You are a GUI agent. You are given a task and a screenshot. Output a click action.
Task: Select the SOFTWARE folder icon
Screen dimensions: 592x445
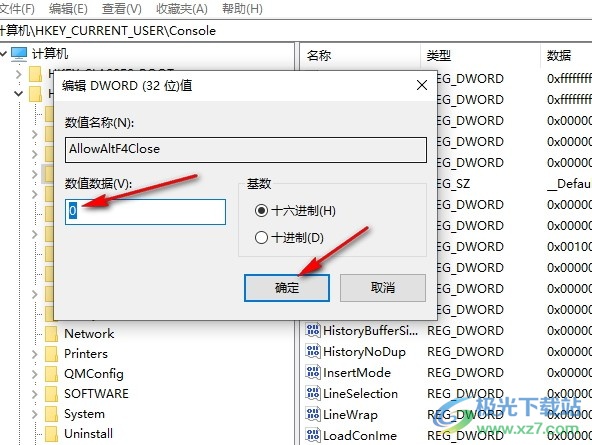click(51, 394)
